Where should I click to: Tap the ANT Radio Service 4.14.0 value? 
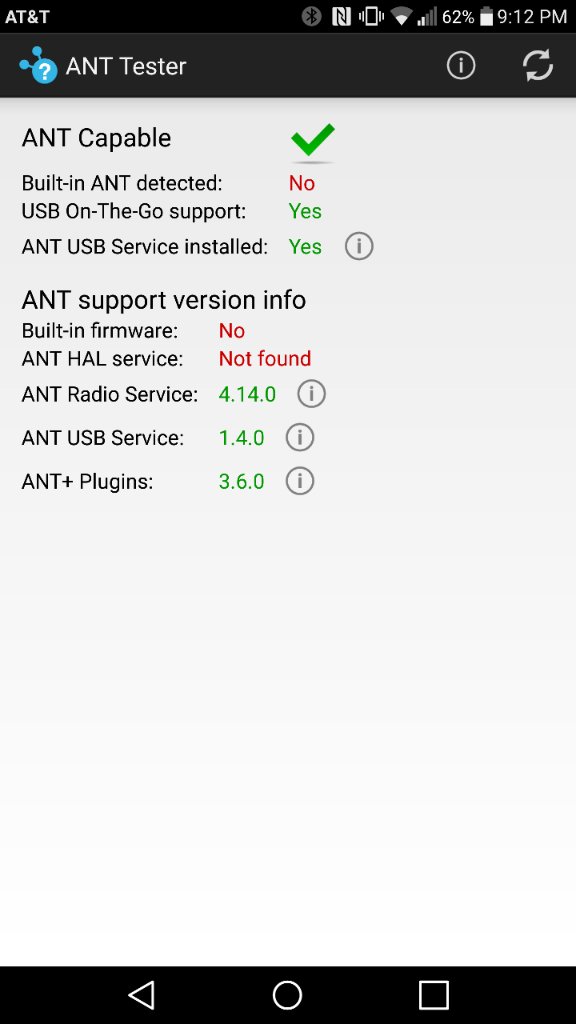(247, 394)
